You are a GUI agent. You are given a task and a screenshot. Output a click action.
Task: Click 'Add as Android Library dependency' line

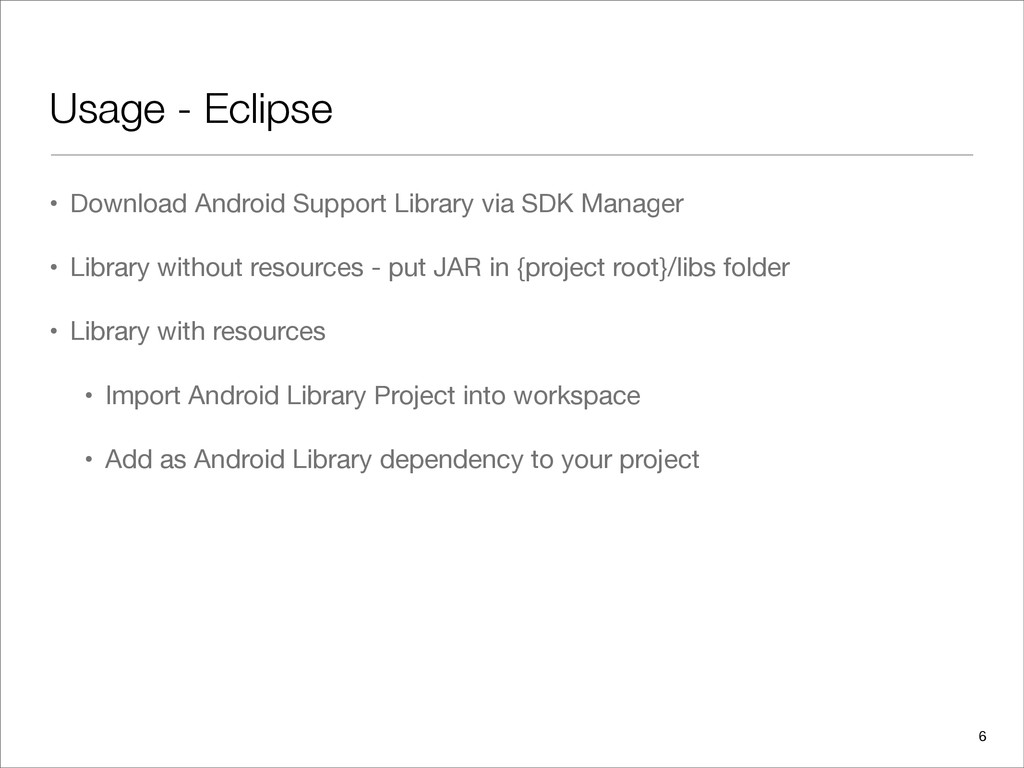coord(402,460)
